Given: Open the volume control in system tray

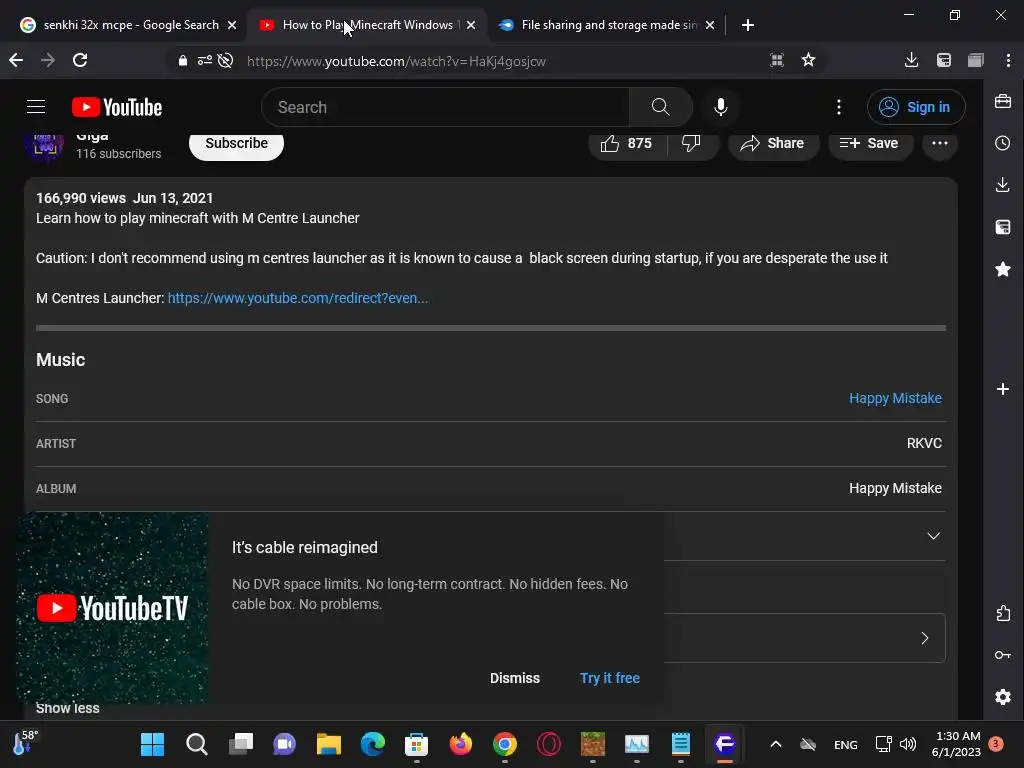Looking at the screenshot, I should (908, 744).
